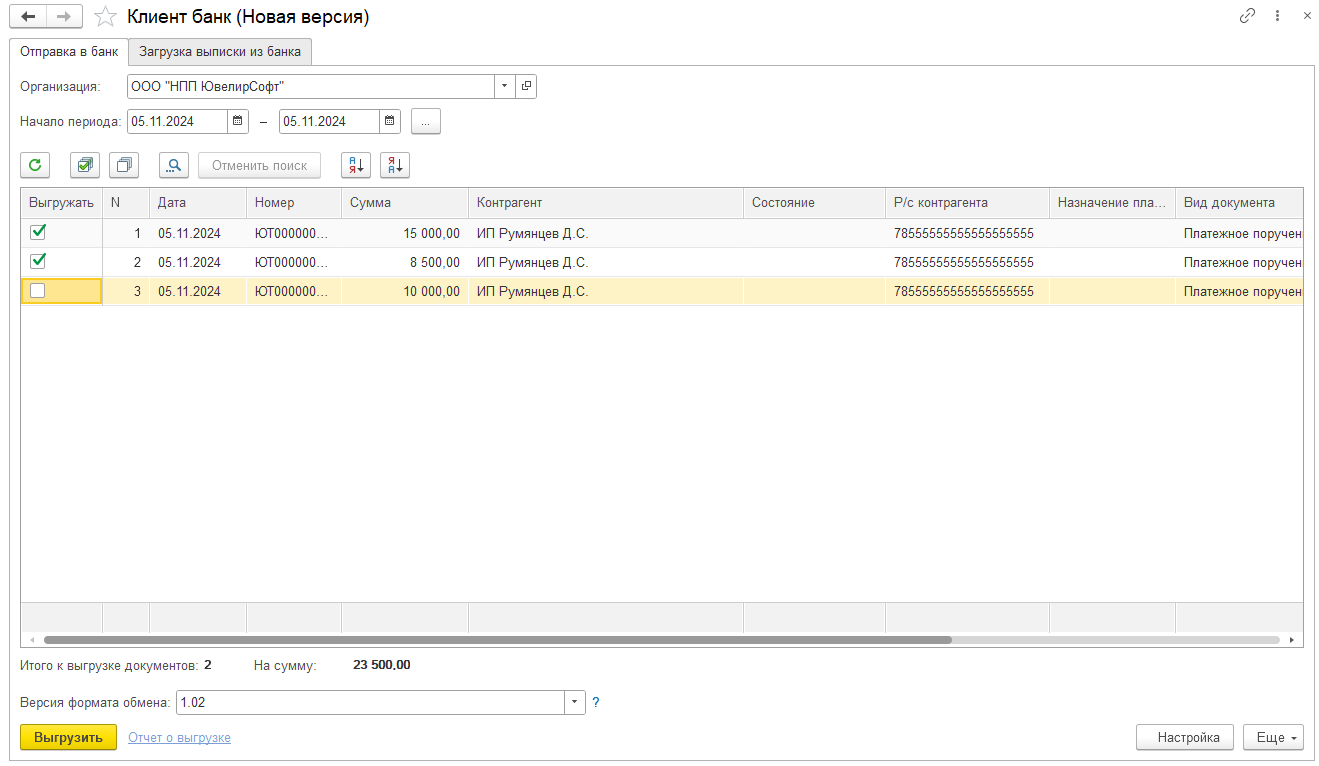Screen dimensions: 1319x766
Task: Sort the list in ascending order
Action: click(356, 165)
